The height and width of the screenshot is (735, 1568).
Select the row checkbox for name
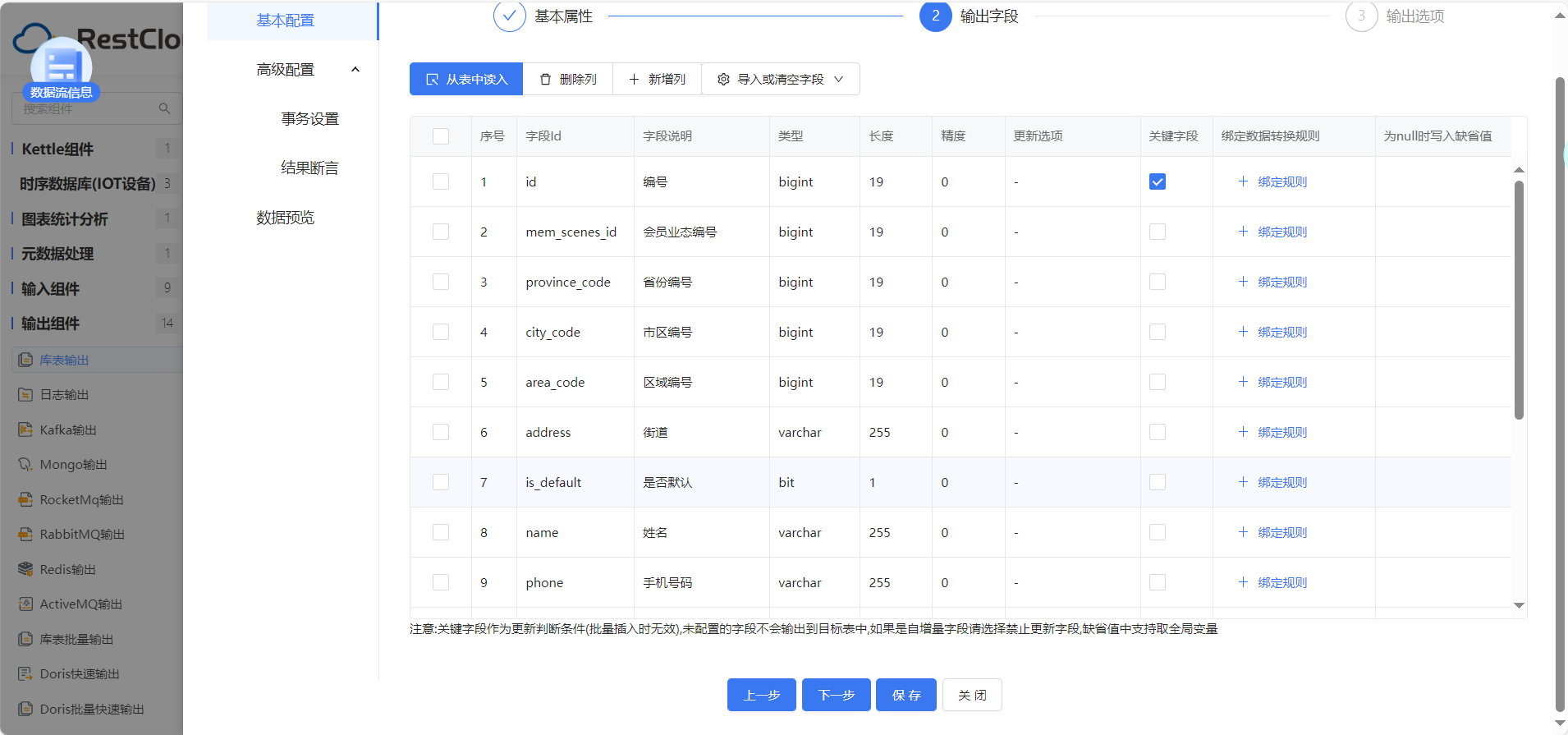click(441, 532)
